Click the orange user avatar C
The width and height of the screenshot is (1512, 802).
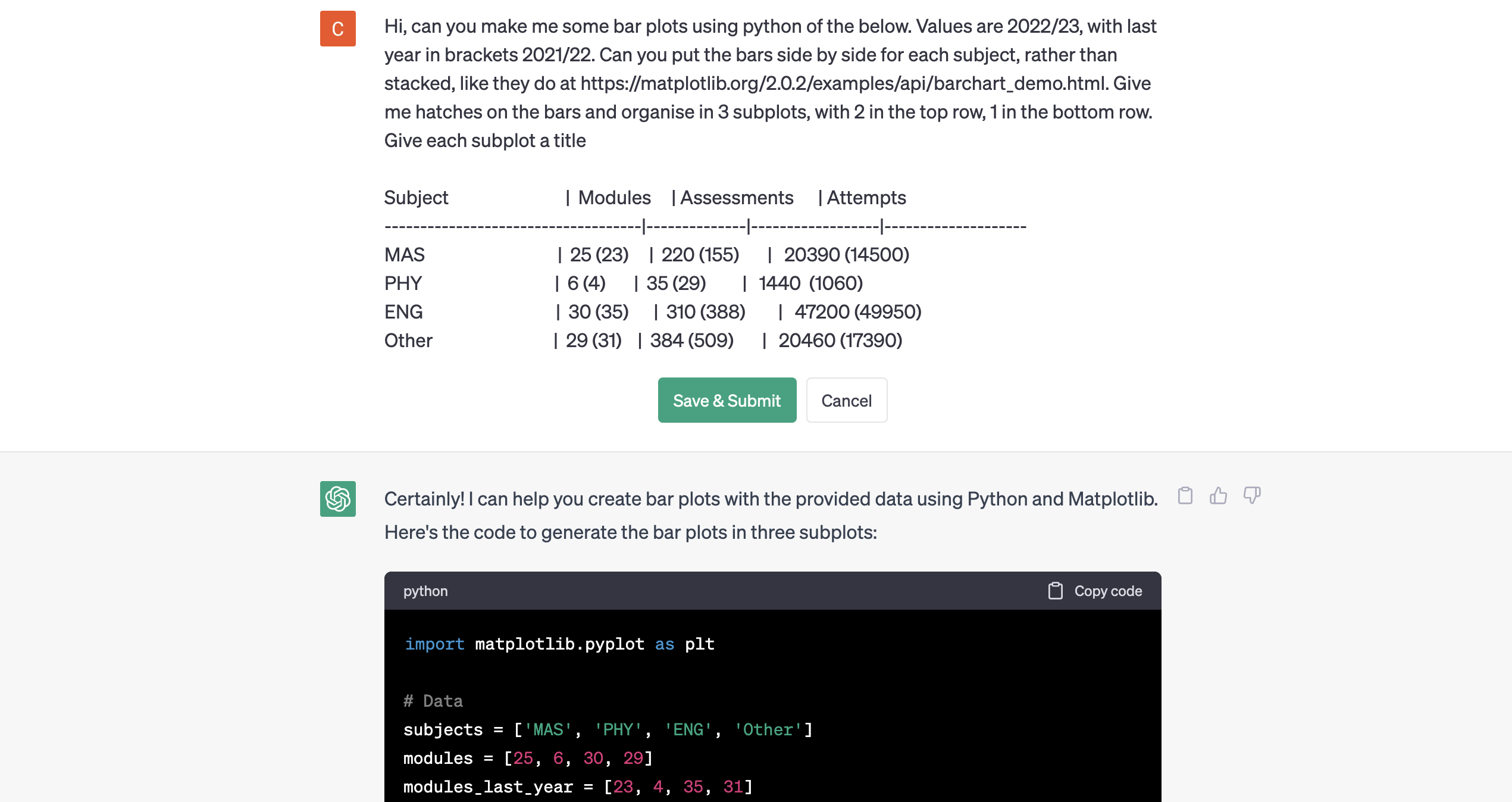point(337,29)
